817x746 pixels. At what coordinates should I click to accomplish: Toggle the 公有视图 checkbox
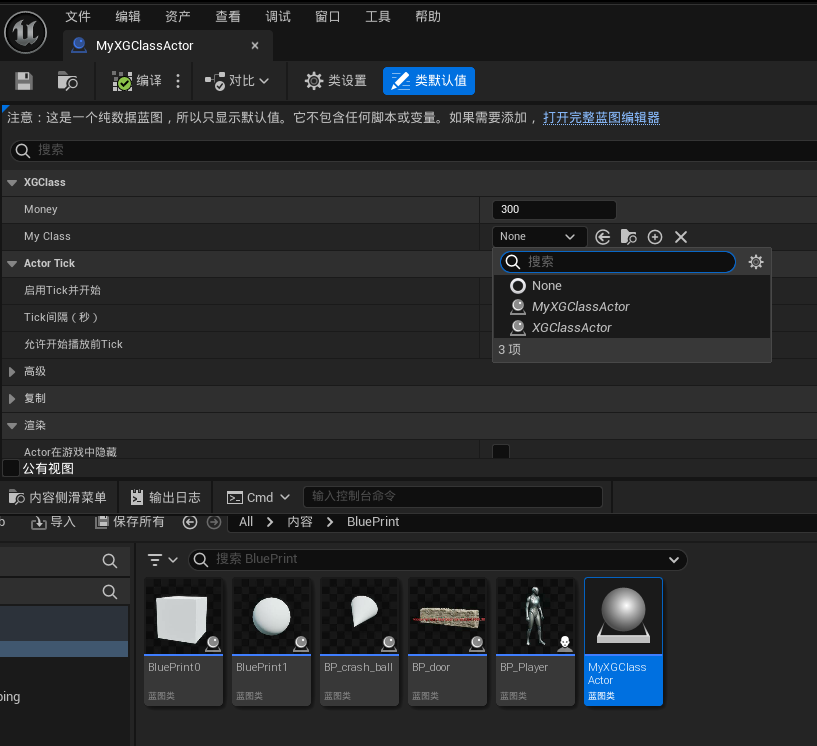click(x=11, y=468)
